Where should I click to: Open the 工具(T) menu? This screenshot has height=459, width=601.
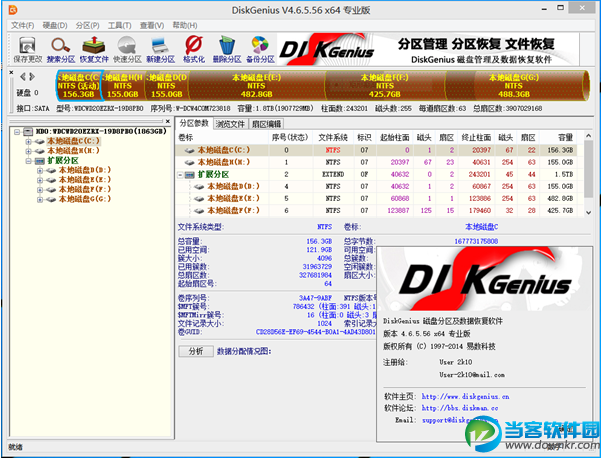[120, 26]
